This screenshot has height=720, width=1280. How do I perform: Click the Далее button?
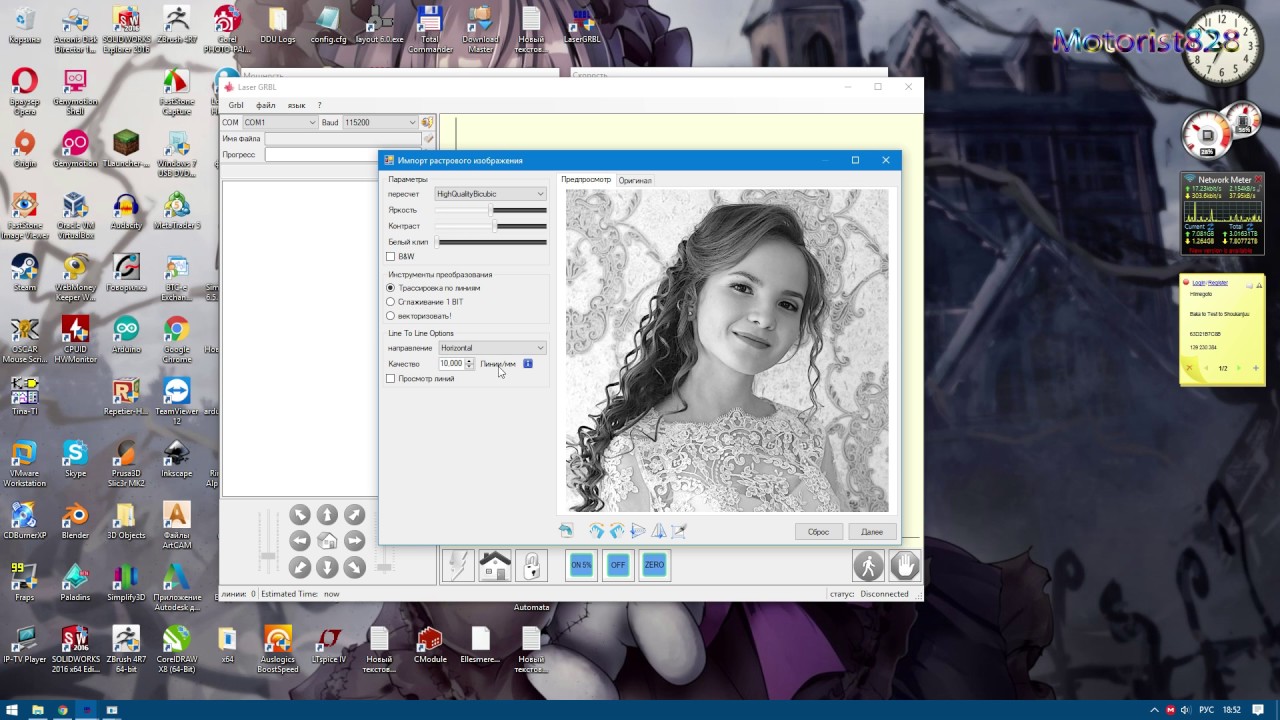click(872, 532)
